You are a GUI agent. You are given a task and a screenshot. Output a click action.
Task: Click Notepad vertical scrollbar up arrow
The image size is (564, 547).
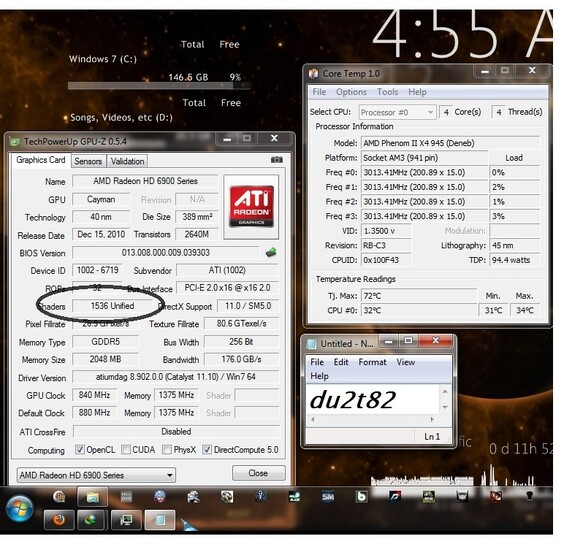click(x=445, y=391)
